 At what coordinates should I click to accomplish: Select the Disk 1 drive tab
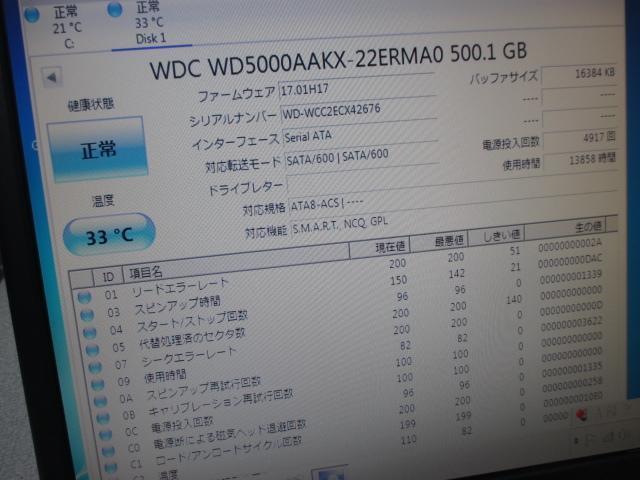pyautogui.click(x=150, y=24)
